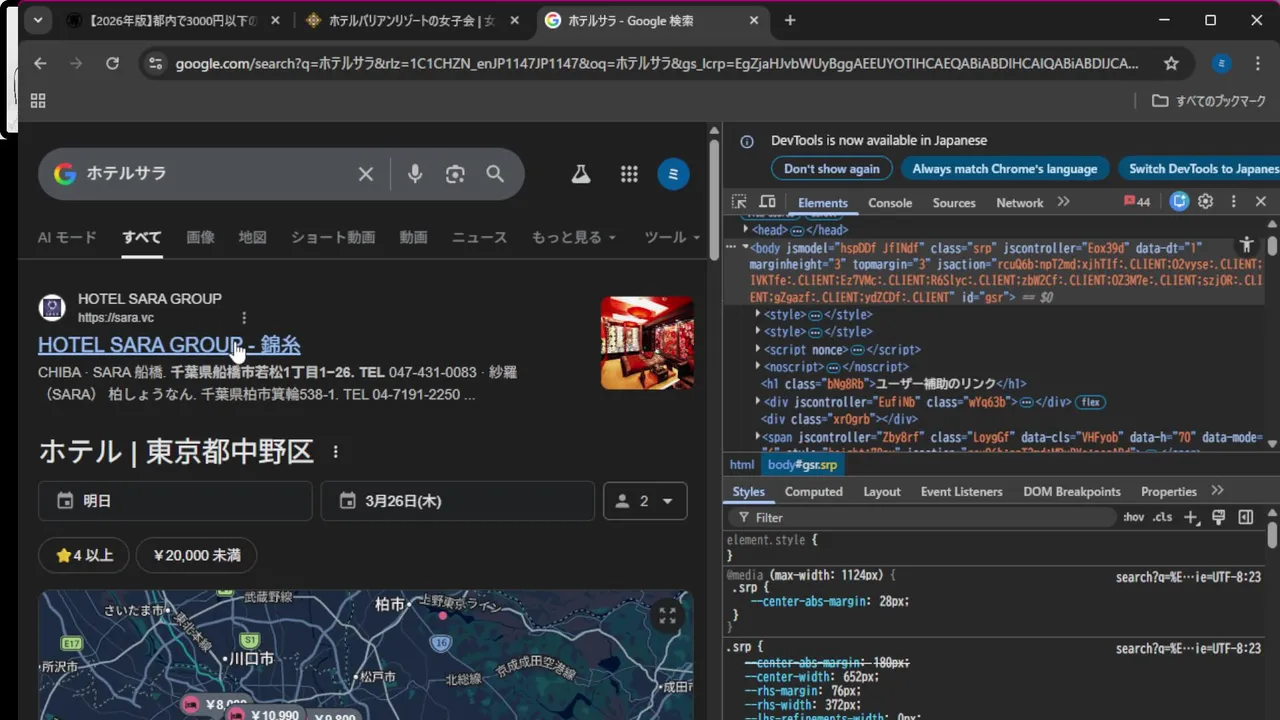Image resolution: width=1280 pixels, height=720 pixels.
Task: Open the もっと見る dropdown
Action: click(x=573, y=237)
